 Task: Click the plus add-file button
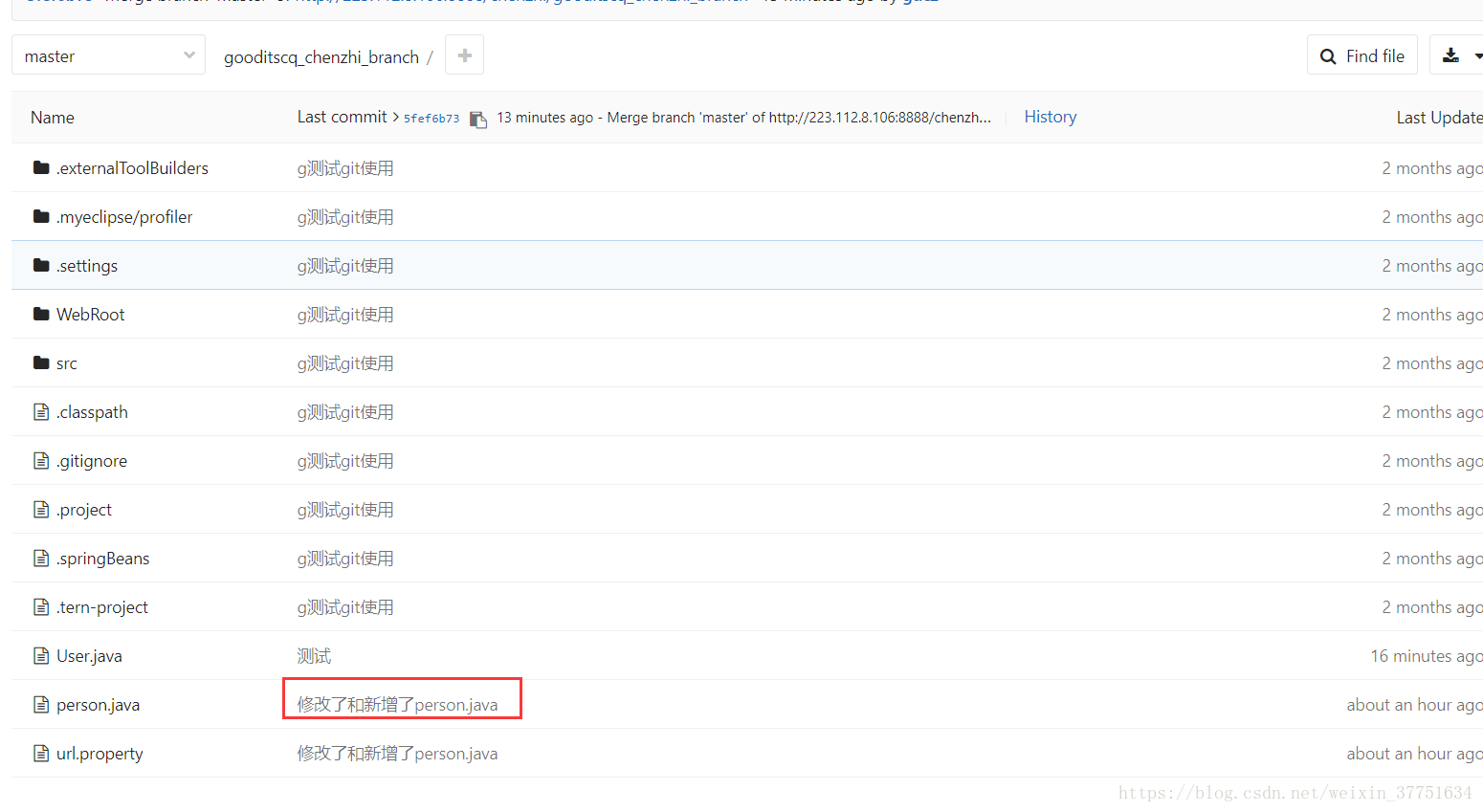pyautogui.click(x=464, y=55)
